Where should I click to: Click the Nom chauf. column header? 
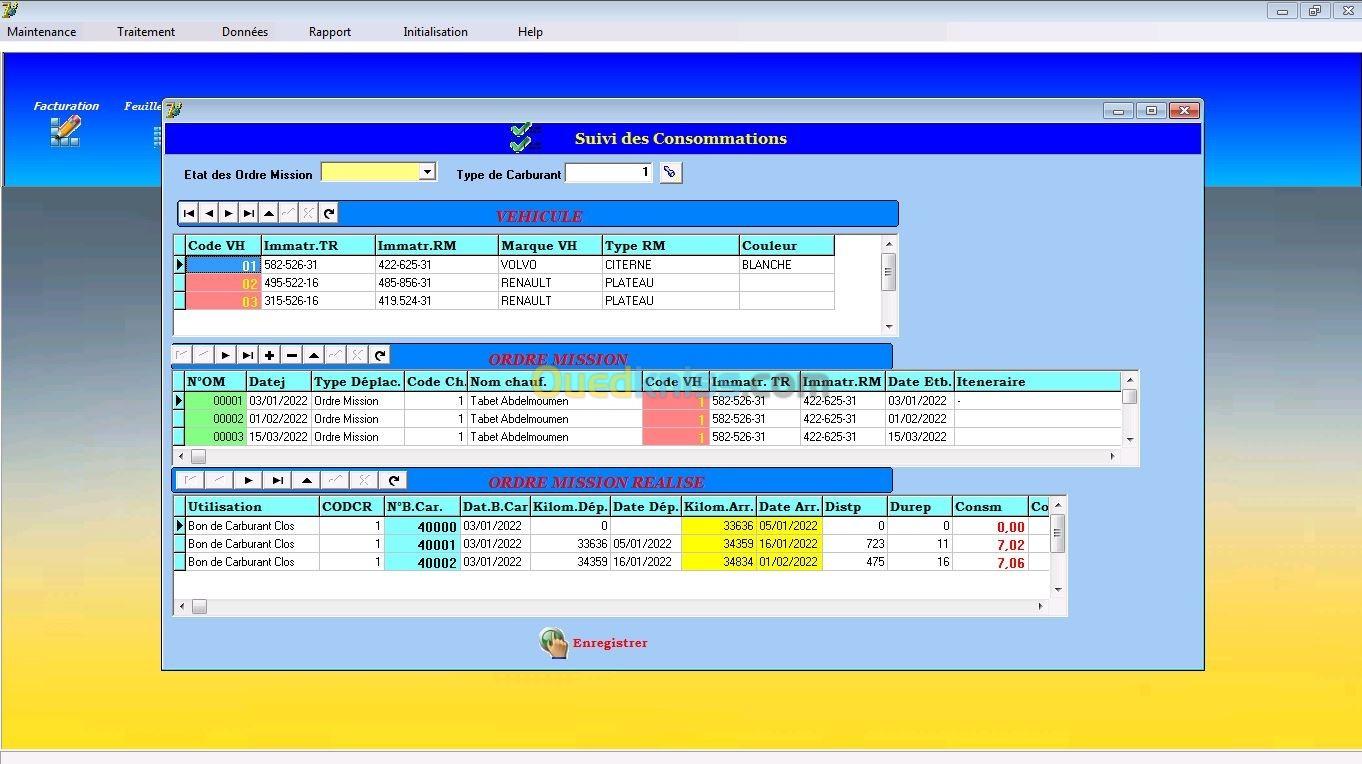coord(554,381)
